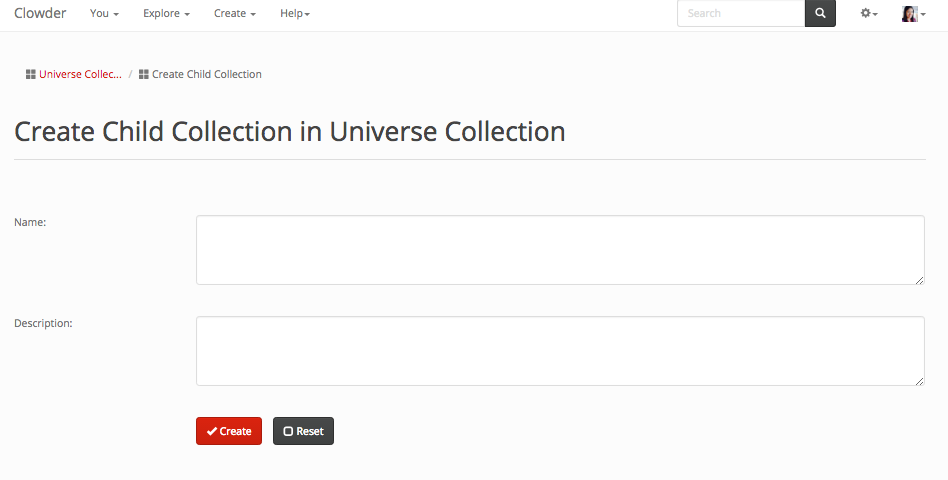
Task: Go to the Clowder home logo
Action: (40, 14)
